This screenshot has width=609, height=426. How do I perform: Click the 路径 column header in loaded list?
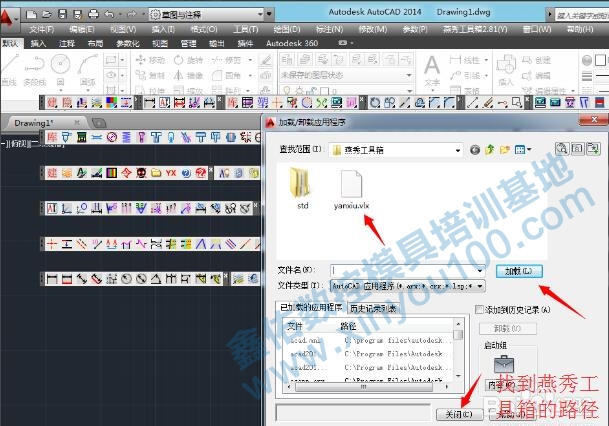coord(348,326)
